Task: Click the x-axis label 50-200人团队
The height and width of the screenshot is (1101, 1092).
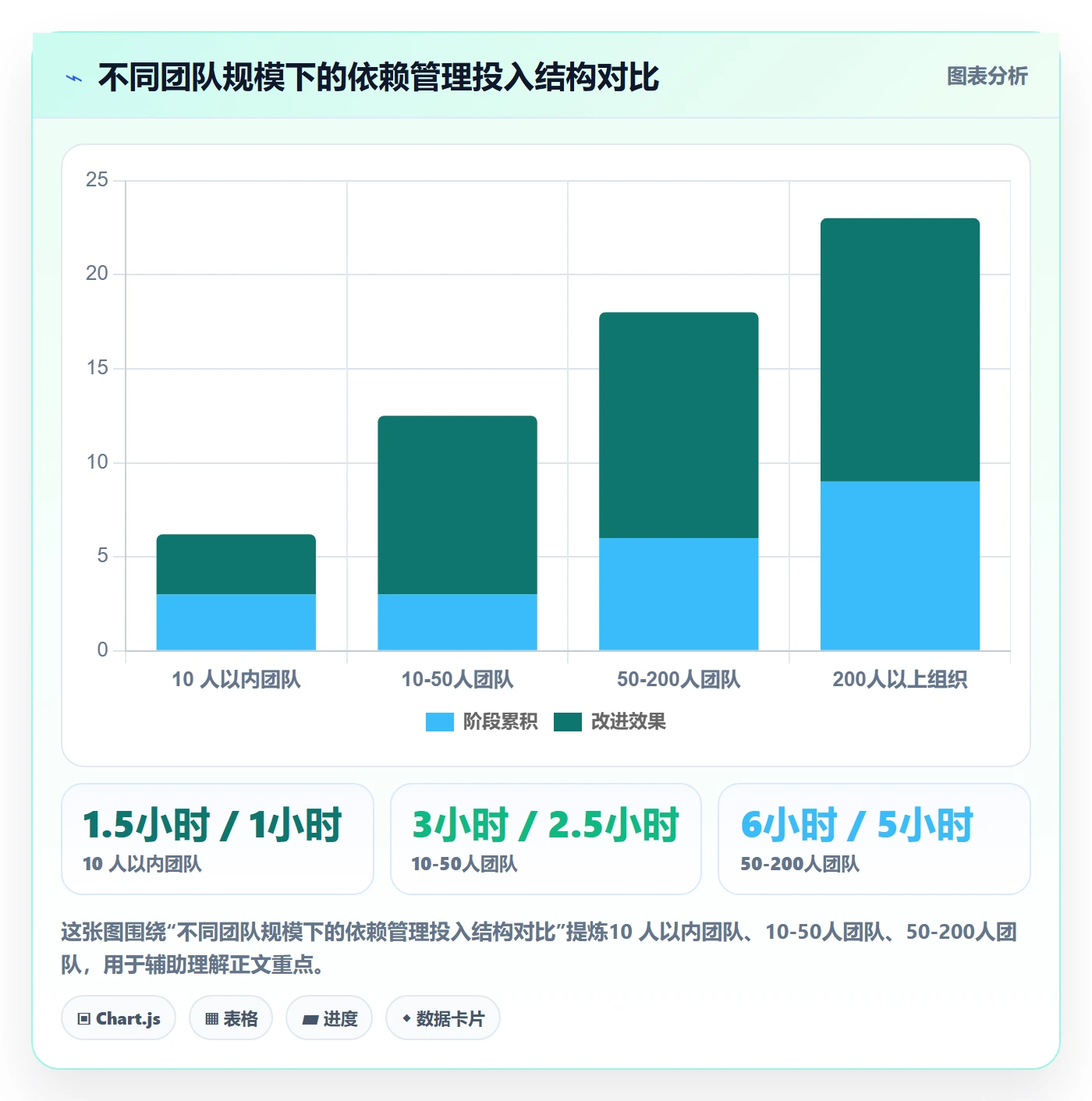Action: tap(679, 679)
